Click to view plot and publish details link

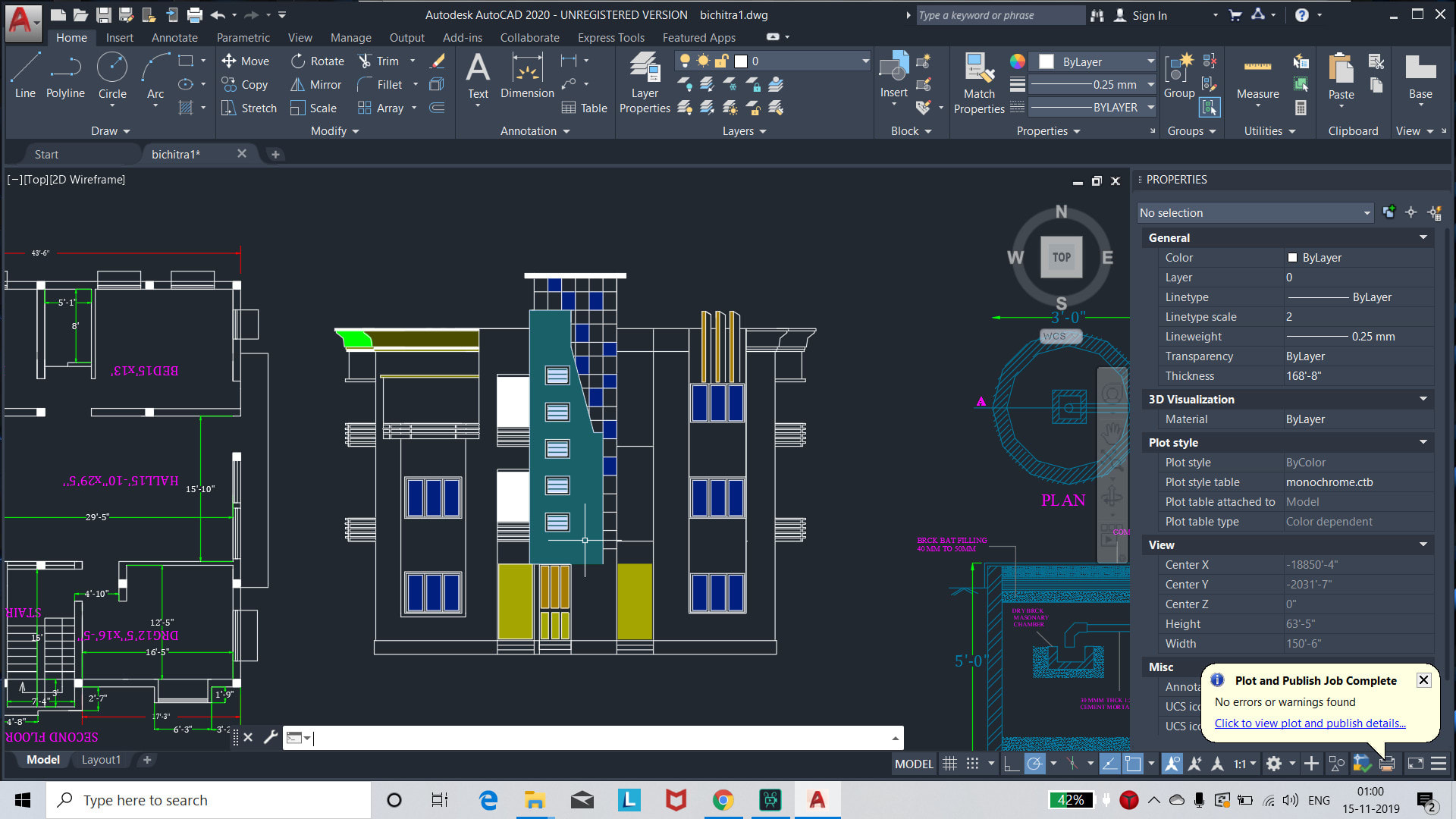point(1310,723)
